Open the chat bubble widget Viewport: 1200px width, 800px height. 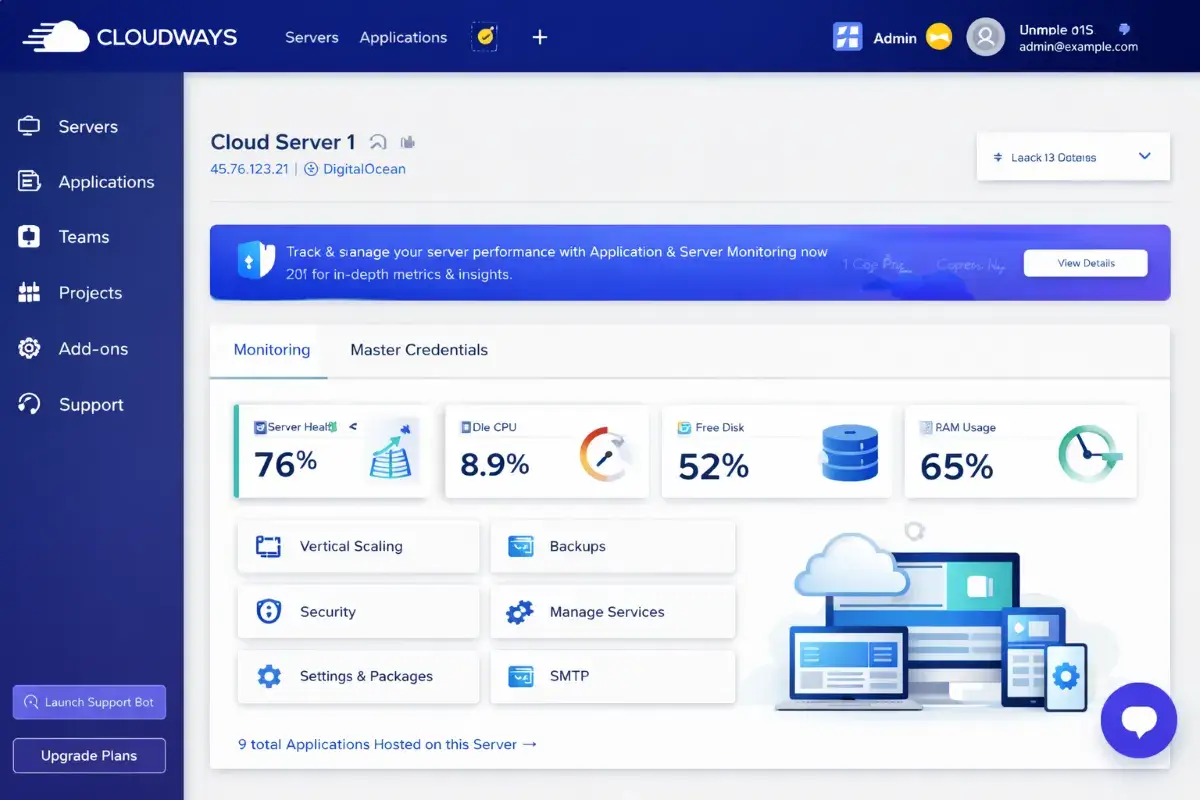(1138, 720)
